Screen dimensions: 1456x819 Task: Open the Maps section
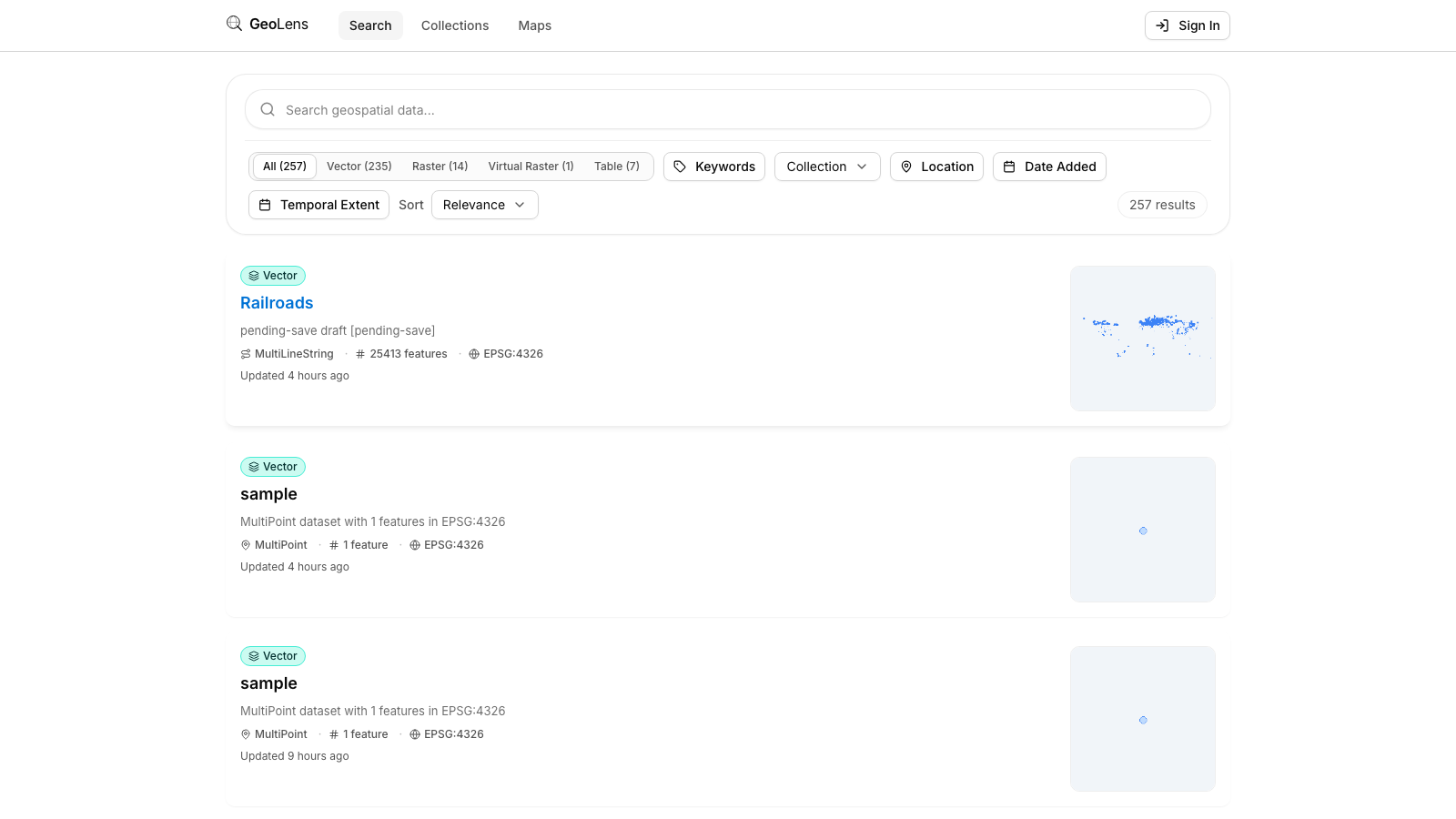click(534, 25)
